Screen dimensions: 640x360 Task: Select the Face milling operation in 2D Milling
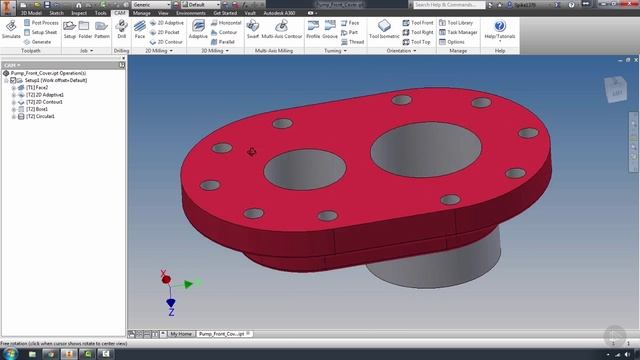[x=140, y=29]
